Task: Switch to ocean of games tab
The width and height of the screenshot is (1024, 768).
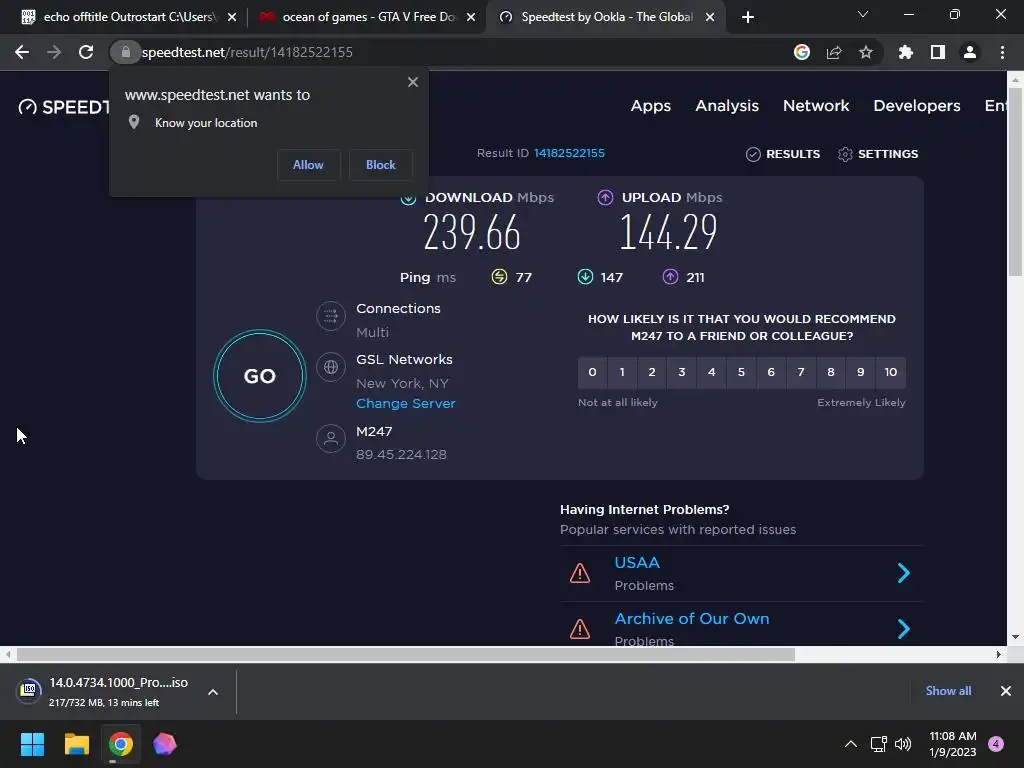Action: [366, 17]
